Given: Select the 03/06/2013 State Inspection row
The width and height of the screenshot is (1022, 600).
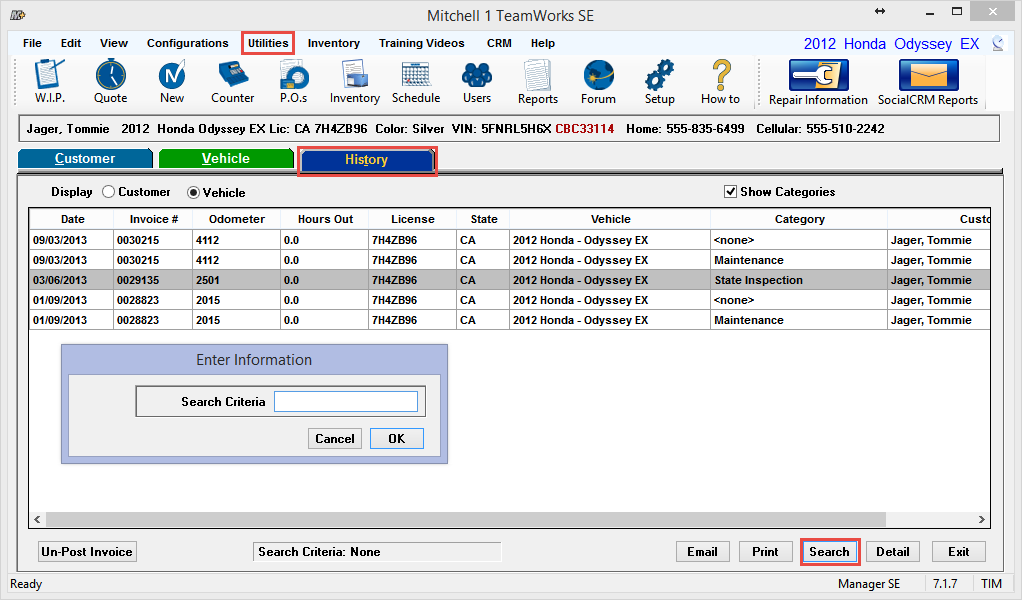Looking at the screenshot, I should (x=510, y=280).
